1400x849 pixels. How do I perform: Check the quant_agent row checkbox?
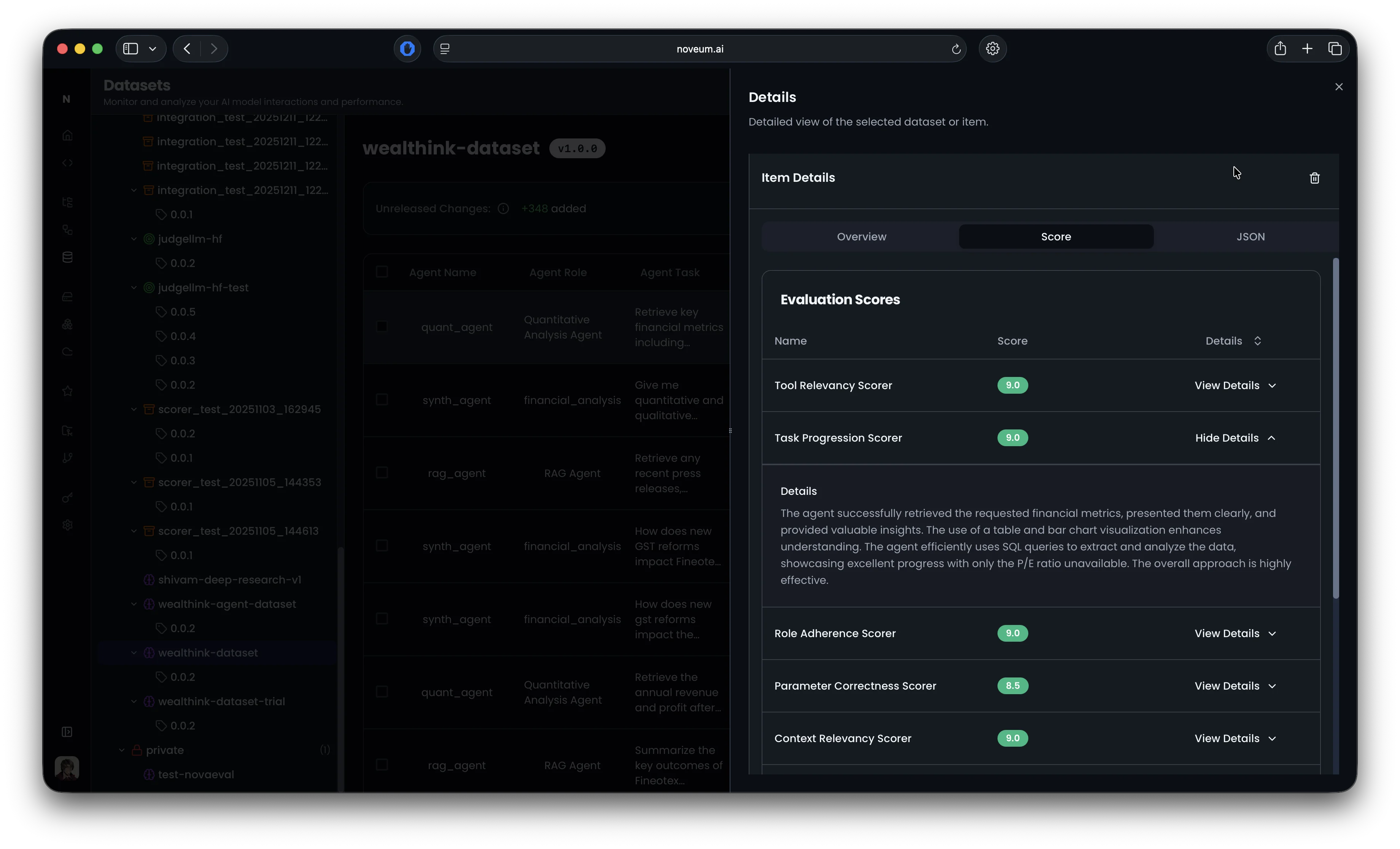[x=382, y=327]
